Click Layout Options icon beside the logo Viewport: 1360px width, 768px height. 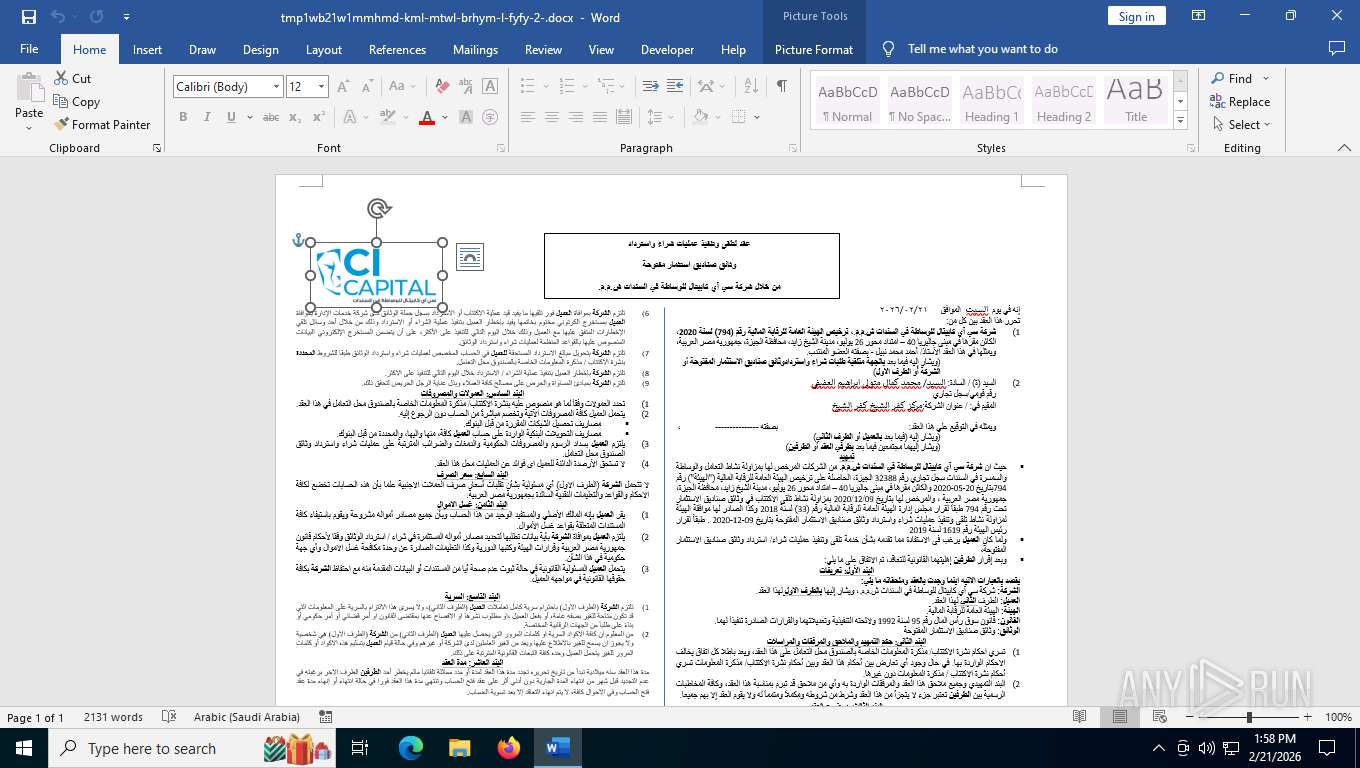click(x=470, y=258)
